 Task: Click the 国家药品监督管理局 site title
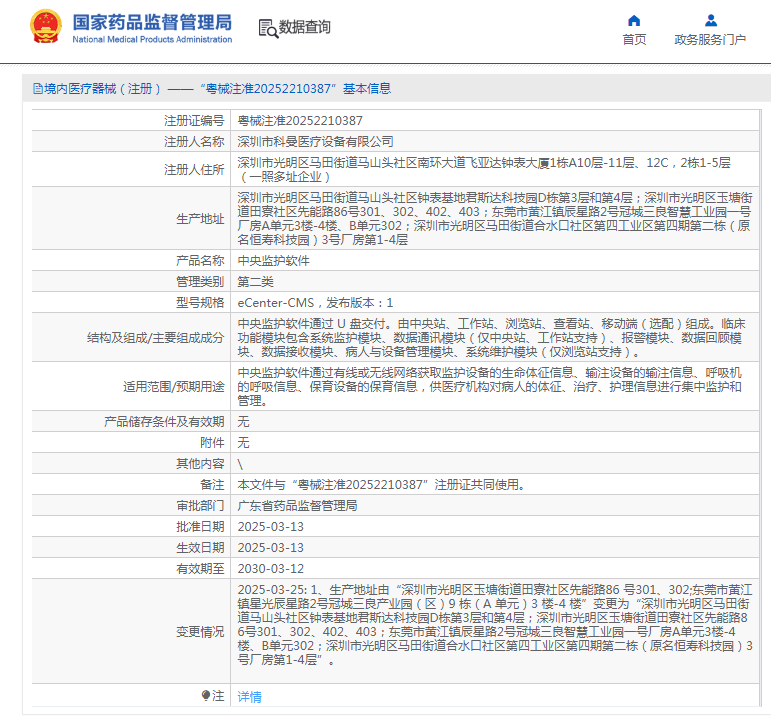tap(152, 21)
